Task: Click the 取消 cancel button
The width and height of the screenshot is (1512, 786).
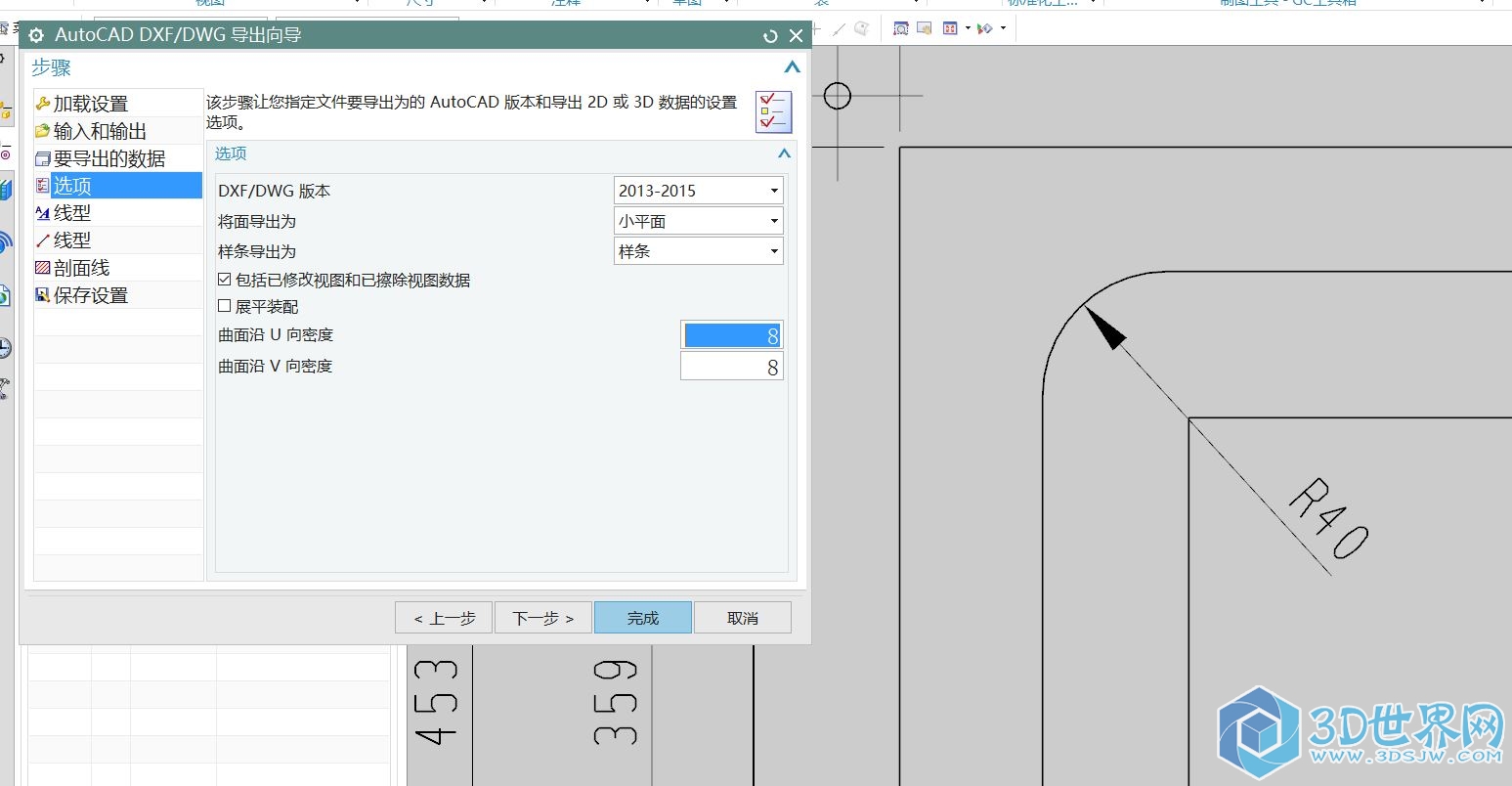Action: pos(743,618)
